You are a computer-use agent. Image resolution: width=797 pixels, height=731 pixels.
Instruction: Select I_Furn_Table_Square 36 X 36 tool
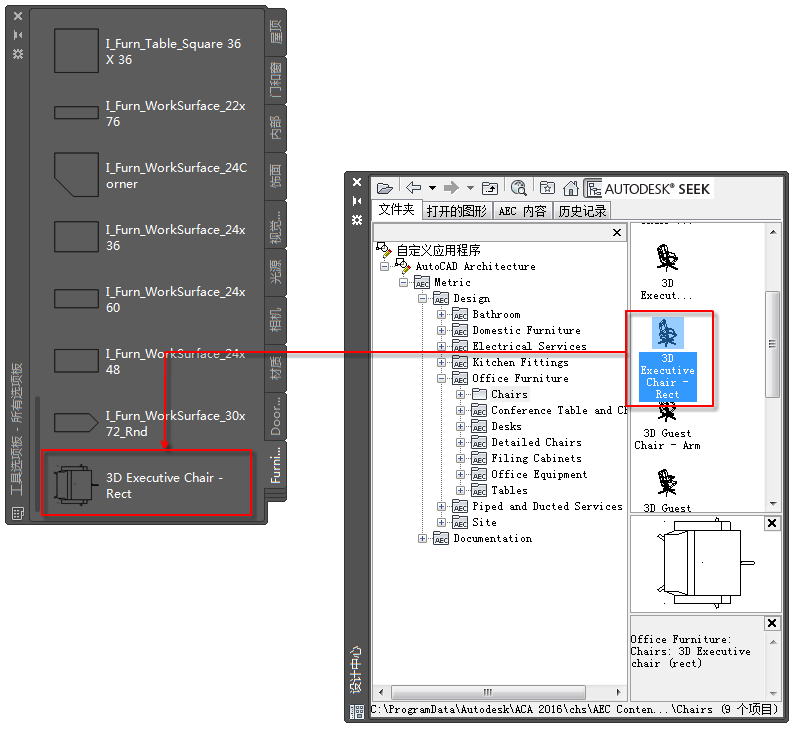tap(149, 51)
